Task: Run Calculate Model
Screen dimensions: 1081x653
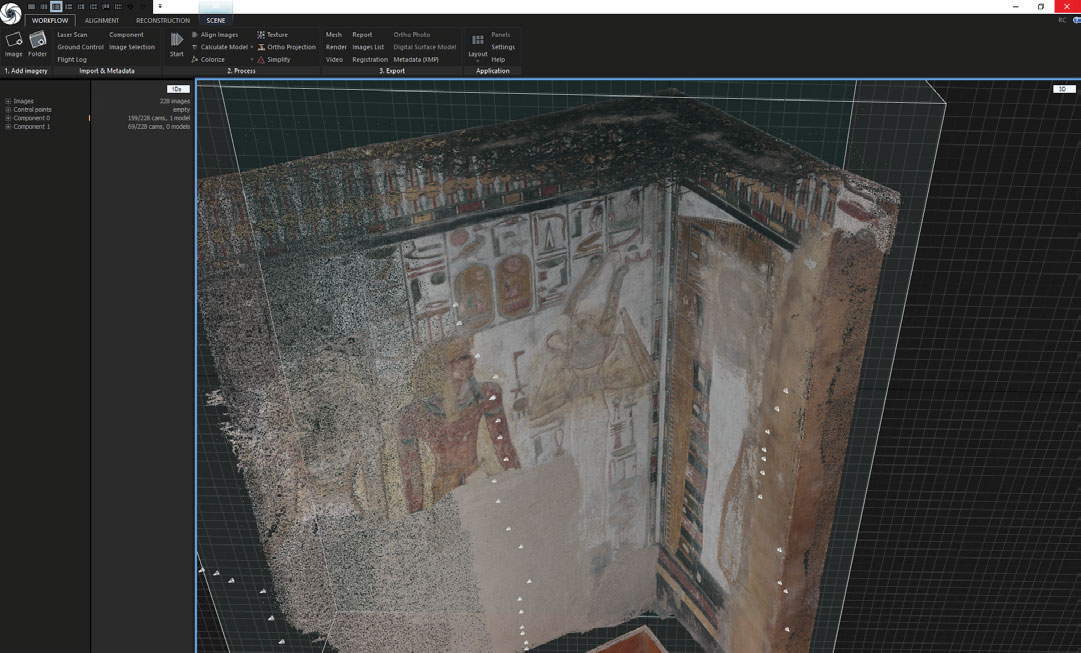Action: pyautogui.click(x=219, y=47)
